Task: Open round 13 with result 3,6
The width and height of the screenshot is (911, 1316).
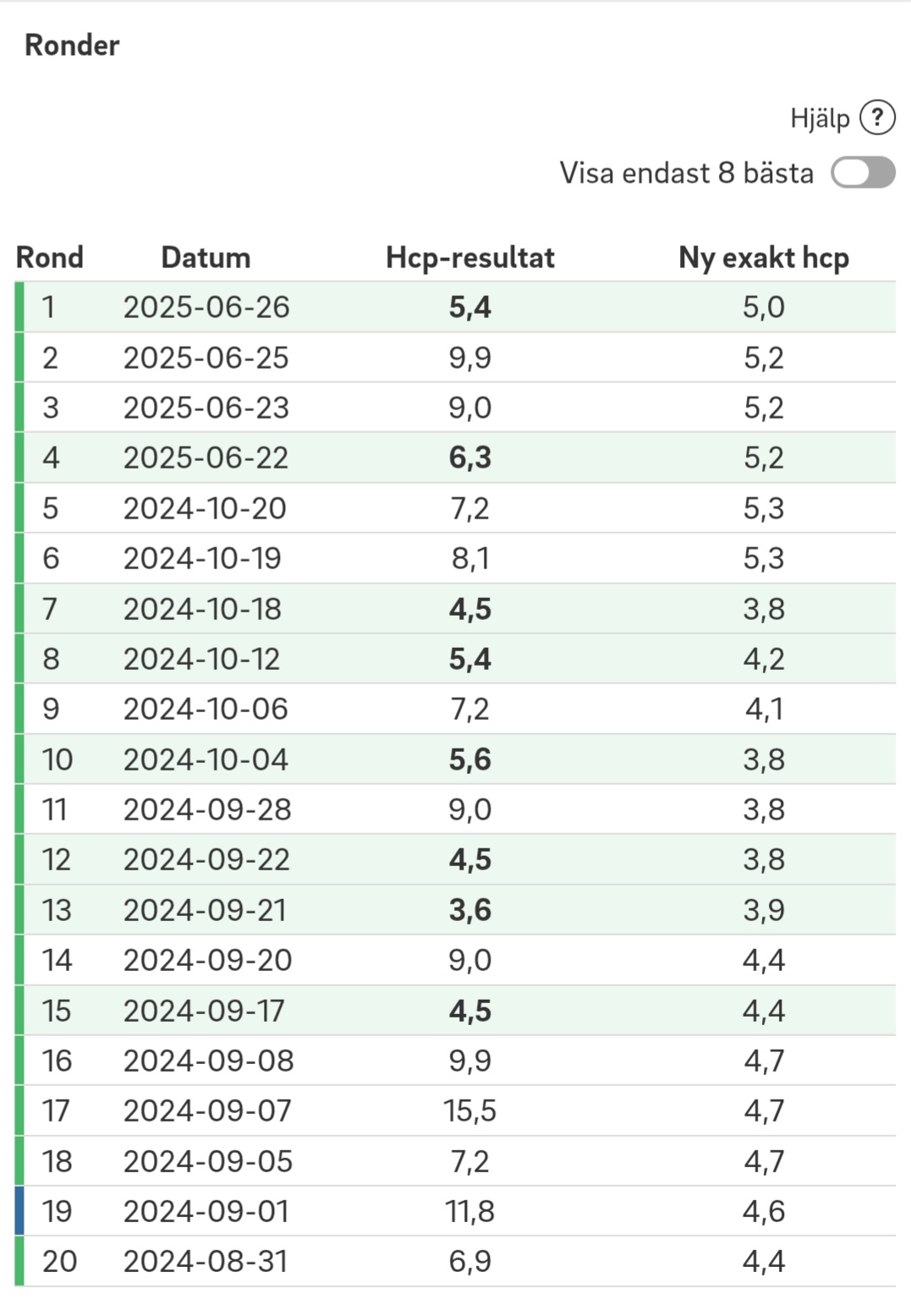Action: pyautogui.click(x=456, y=910)
